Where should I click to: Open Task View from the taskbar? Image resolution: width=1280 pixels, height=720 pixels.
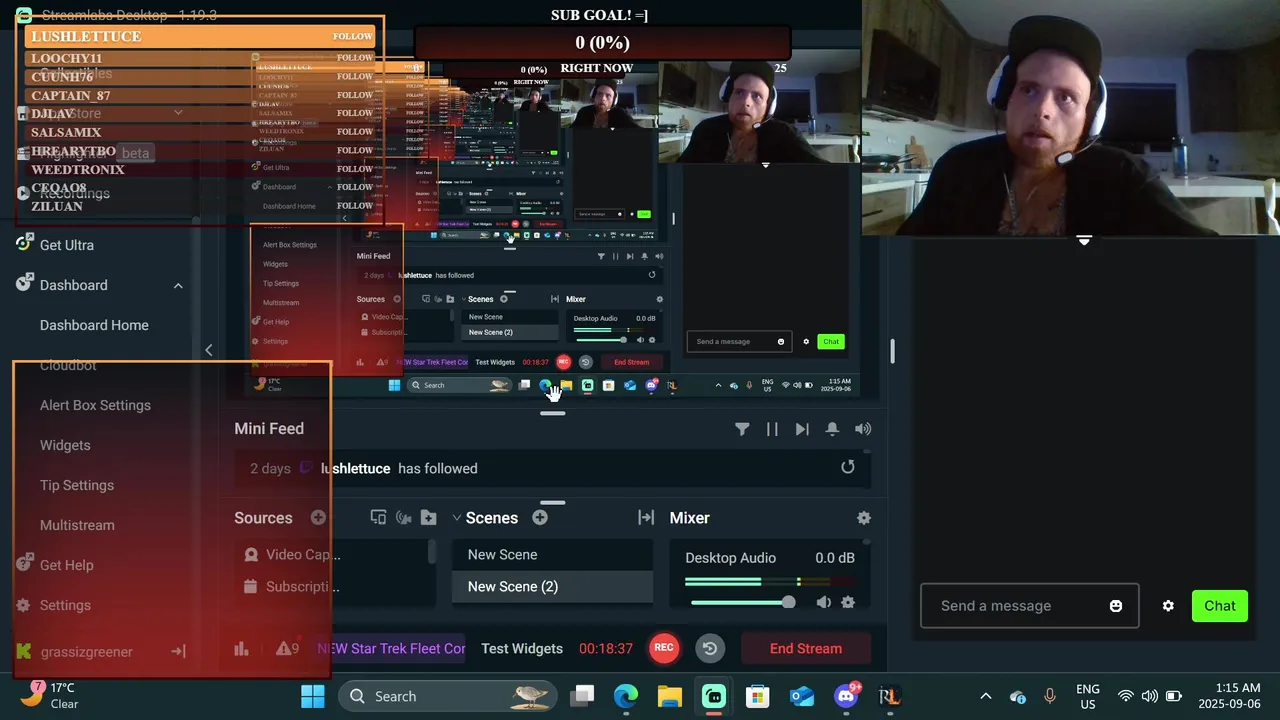coord(582,696)
